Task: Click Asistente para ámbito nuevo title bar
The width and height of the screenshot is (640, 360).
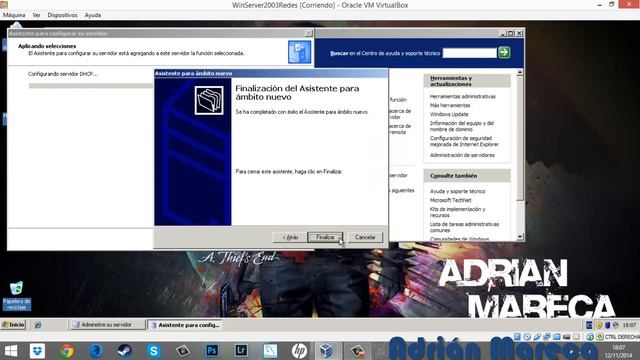Action: 271,73
